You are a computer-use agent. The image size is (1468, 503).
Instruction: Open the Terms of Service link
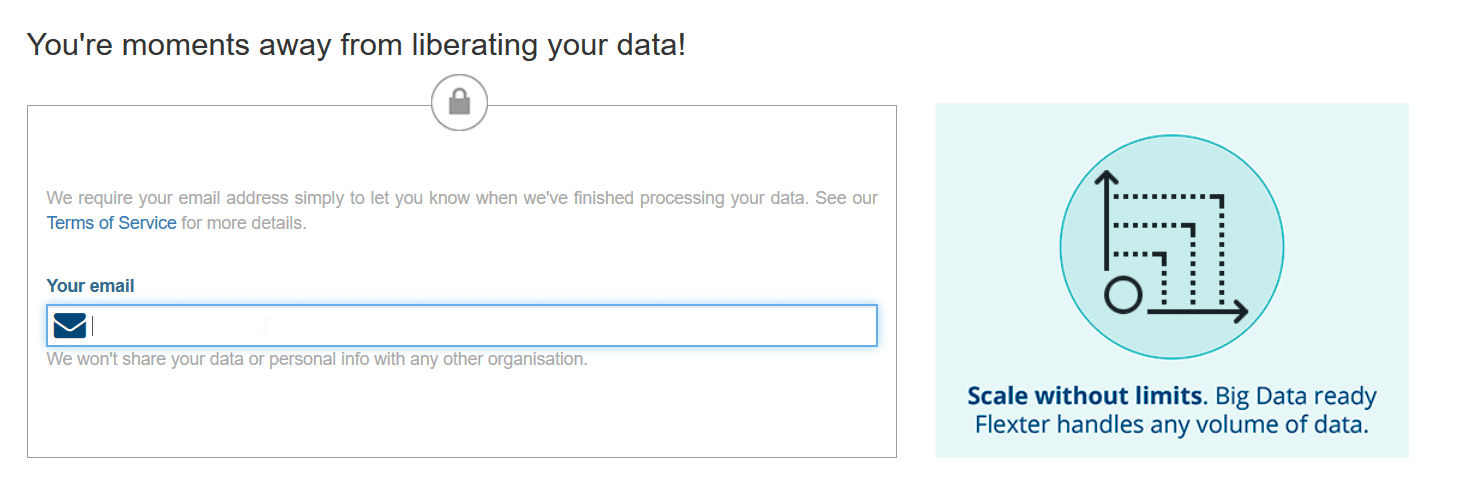tap(111, 223)
